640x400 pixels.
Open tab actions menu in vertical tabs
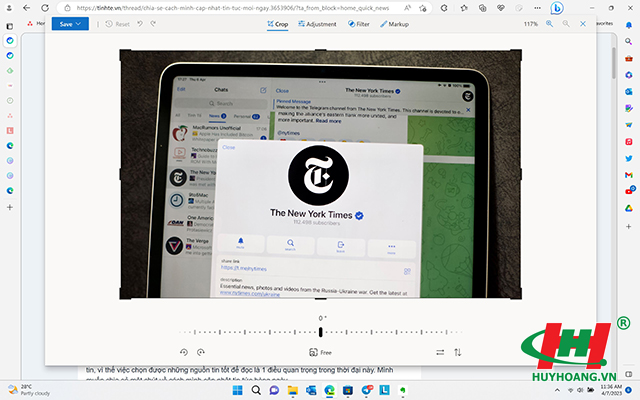pos(10,26)
